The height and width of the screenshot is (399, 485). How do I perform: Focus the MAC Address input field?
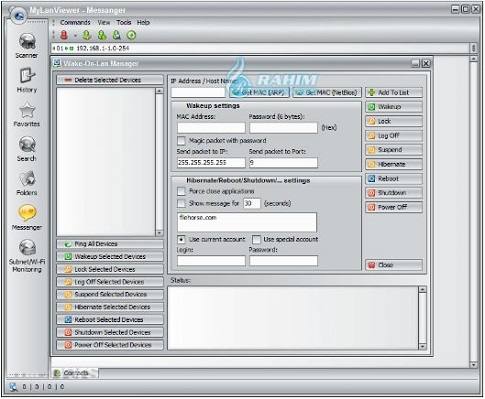click(211, 128)
